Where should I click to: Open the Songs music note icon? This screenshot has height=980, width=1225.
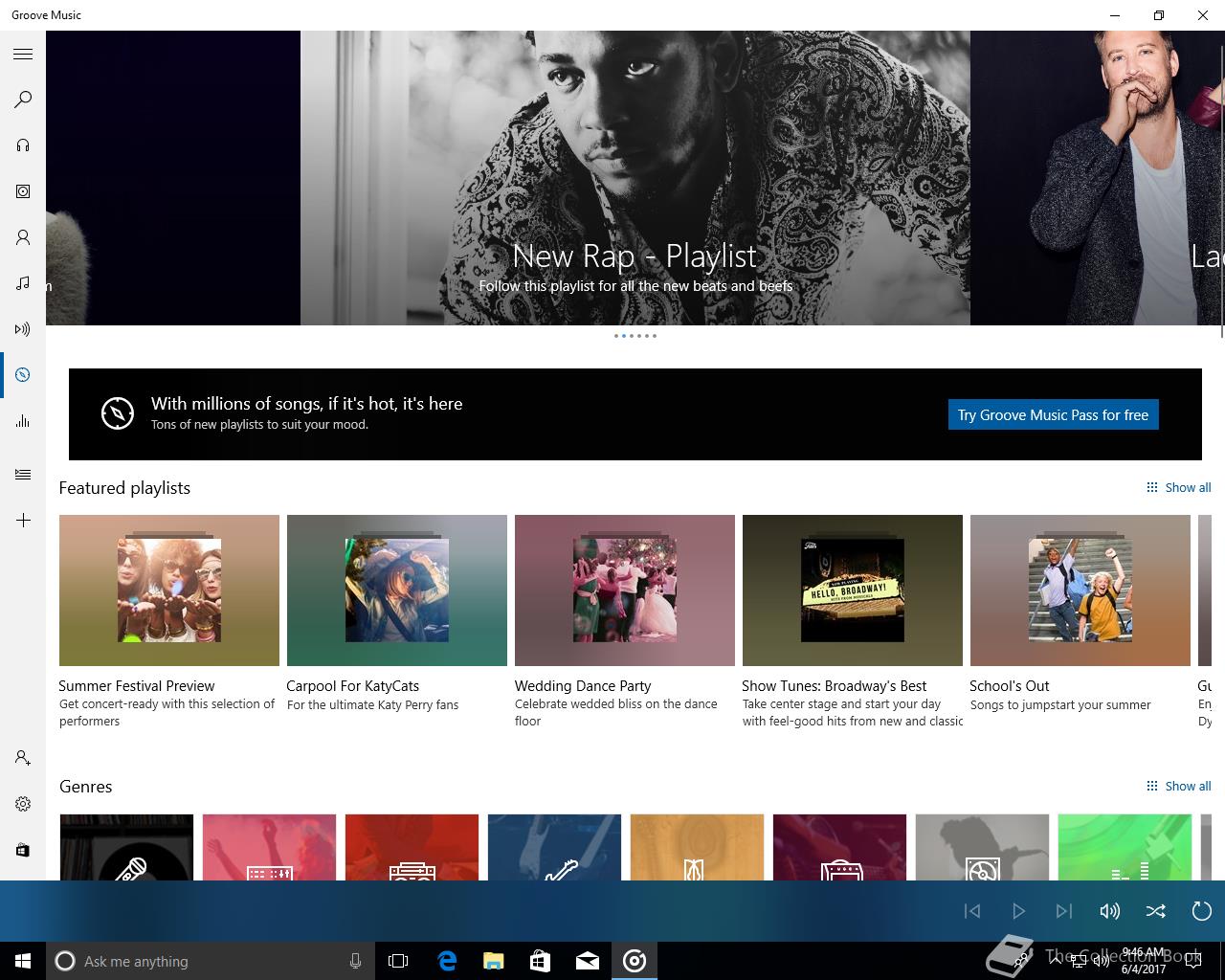23,283
